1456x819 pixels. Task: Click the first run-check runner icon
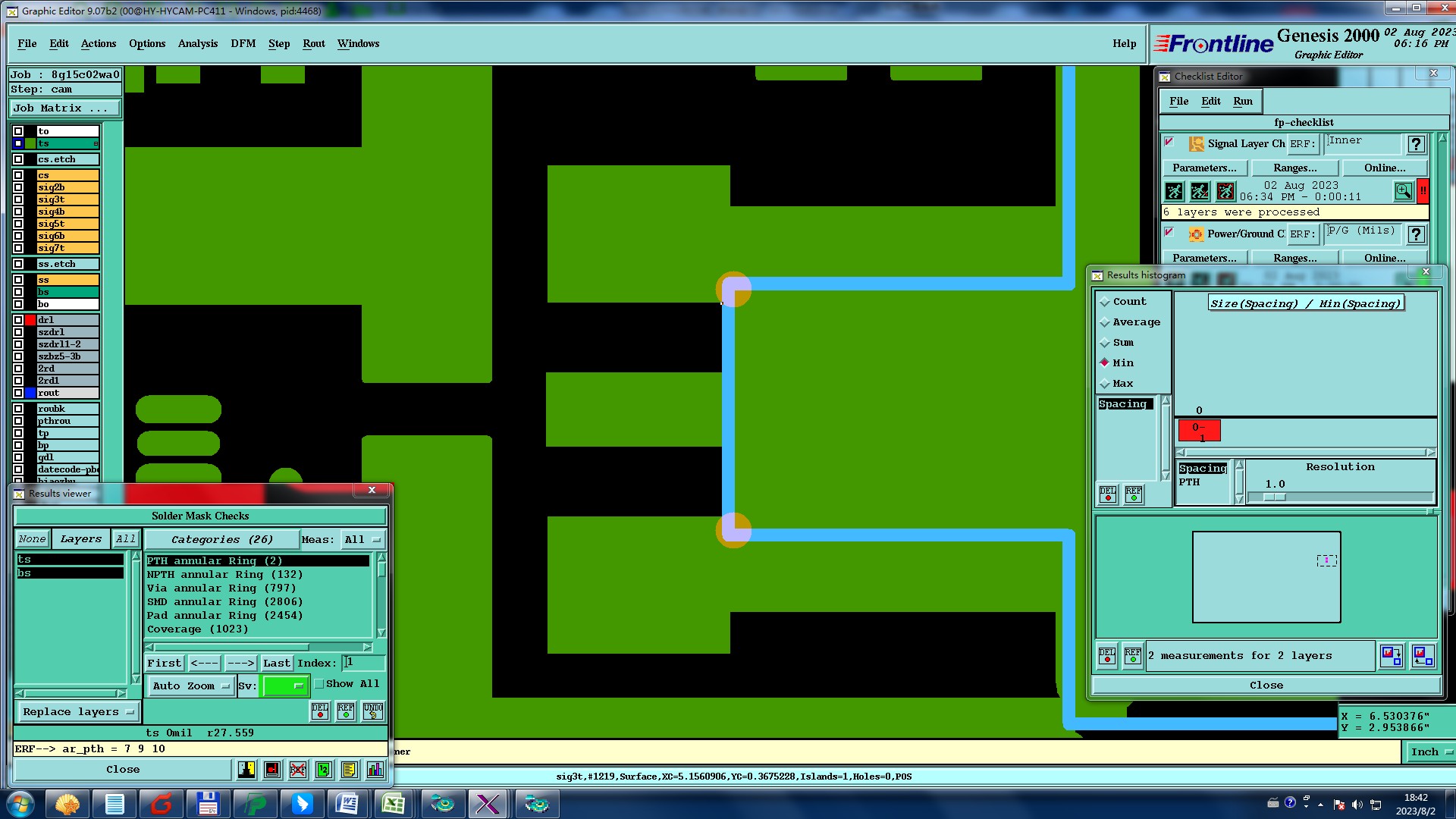tap(1174, 191)
